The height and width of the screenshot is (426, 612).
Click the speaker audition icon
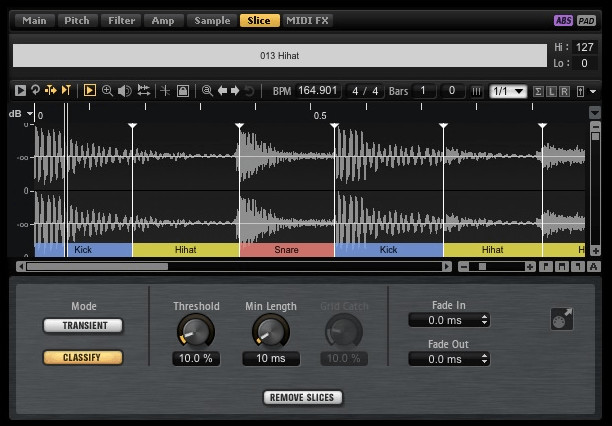tap(125, 91)
